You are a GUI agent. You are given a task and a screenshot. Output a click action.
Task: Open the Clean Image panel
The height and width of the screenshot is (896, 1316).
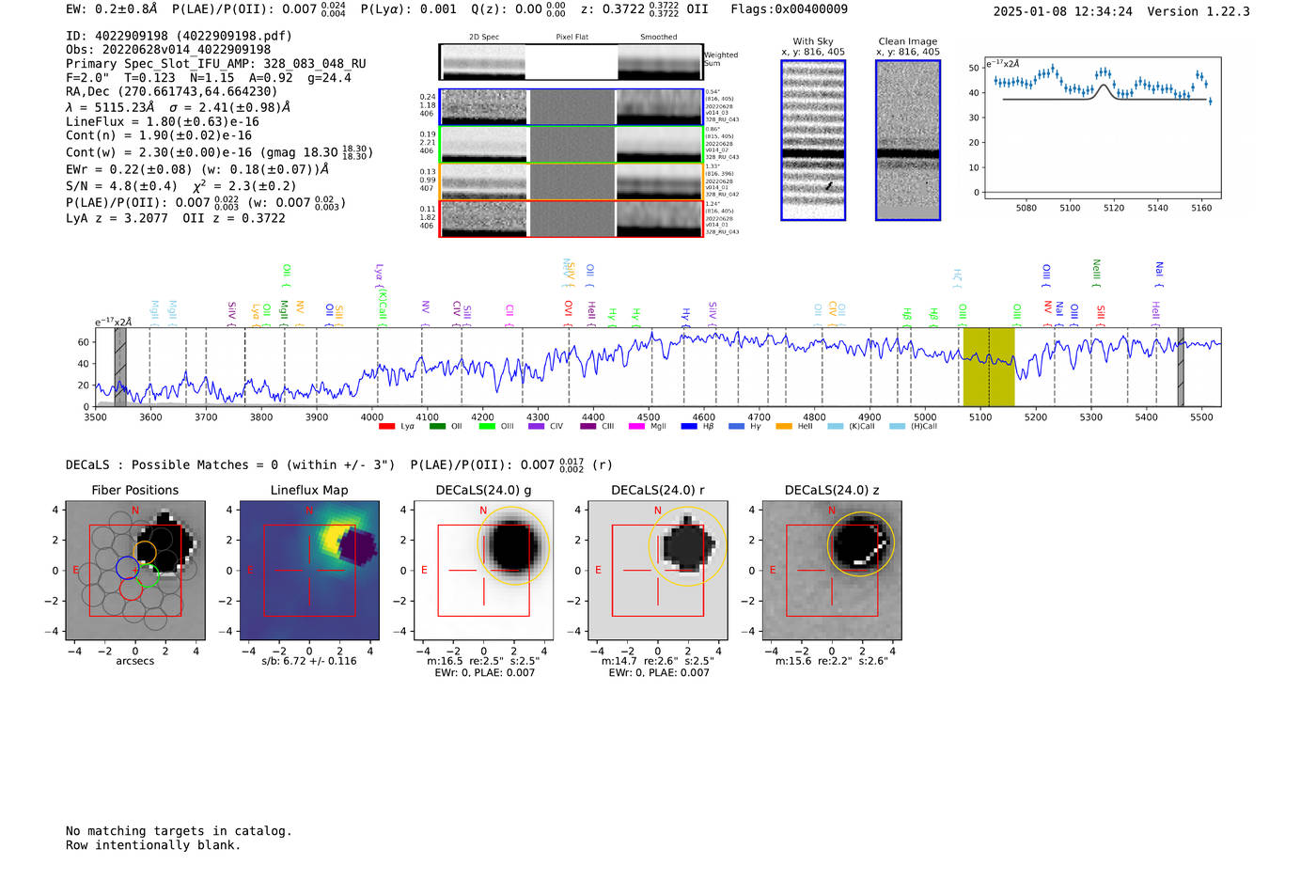point(908,140)
